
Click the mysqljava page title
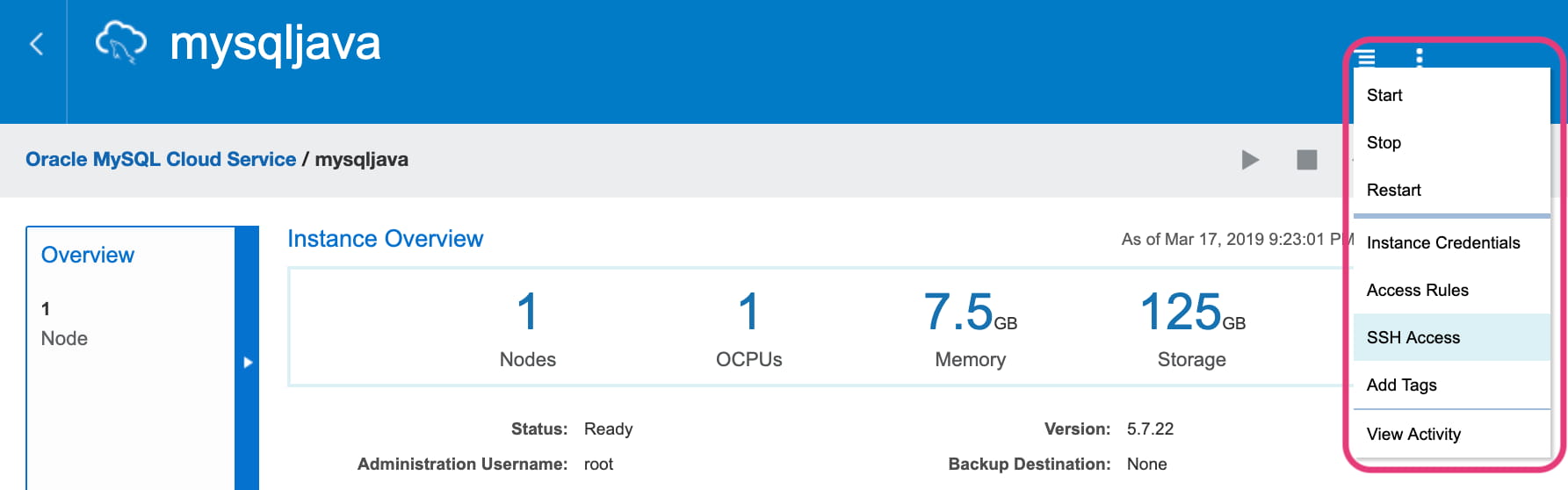pos(275,44)
